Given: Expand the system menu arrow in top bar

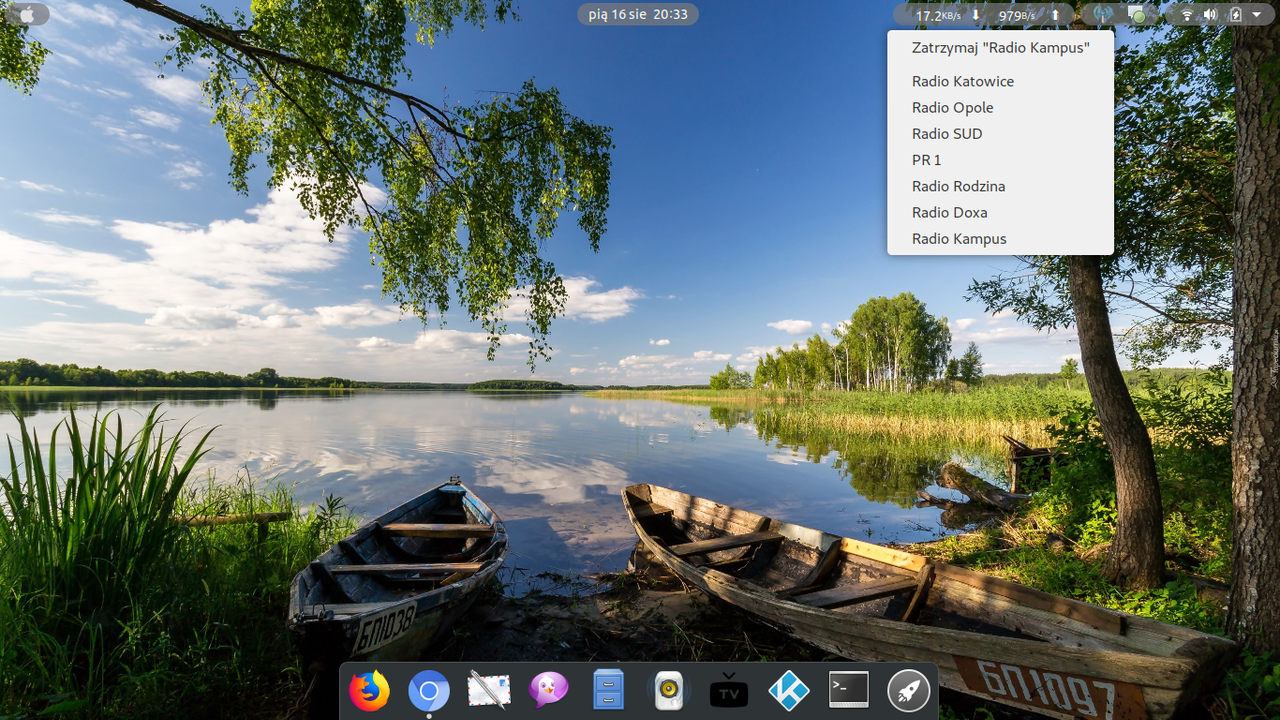Looking at the screenshot, I should 1256,15.
